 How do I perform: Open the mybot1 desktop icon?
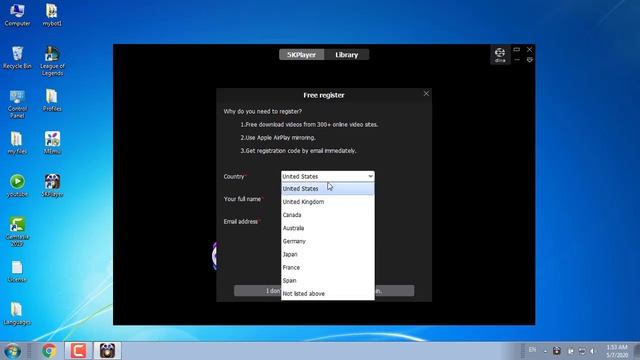point(52,15)
